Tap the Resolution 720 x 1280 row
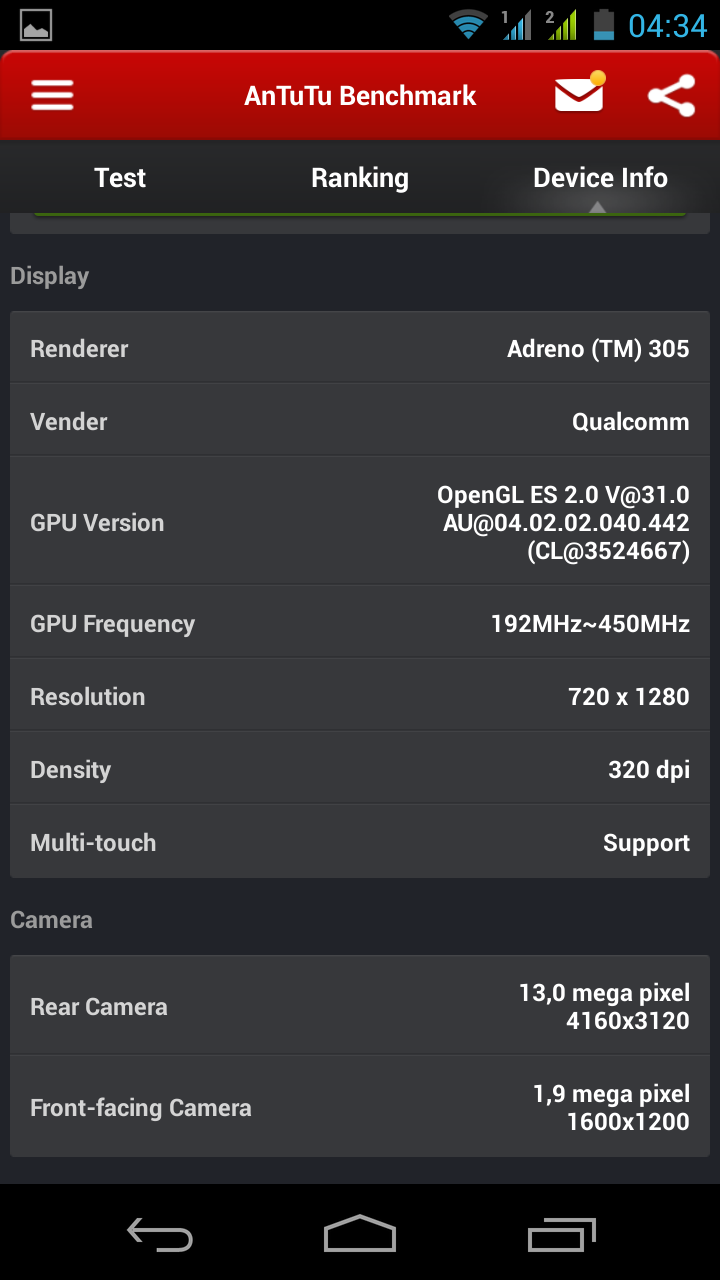Screen dimensions: 720x1280 360,697
